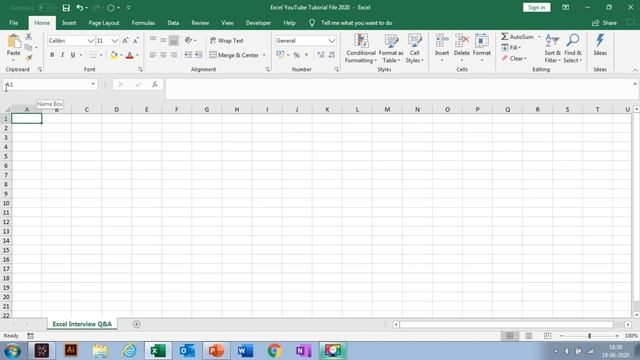Click the Undo arrow icon
The width and height of the screenshot is (640, 360).
tap(80, 8)
